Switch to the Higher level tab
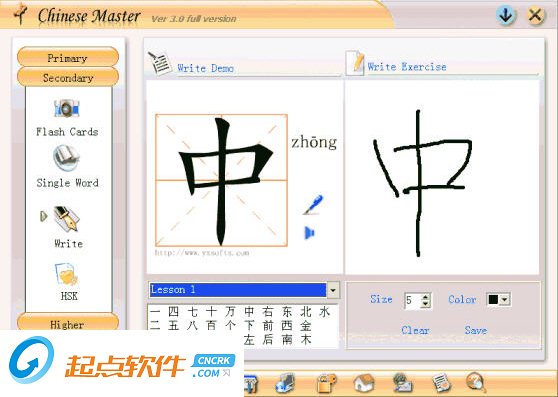The image size is (558, 397). click(68, 322)
